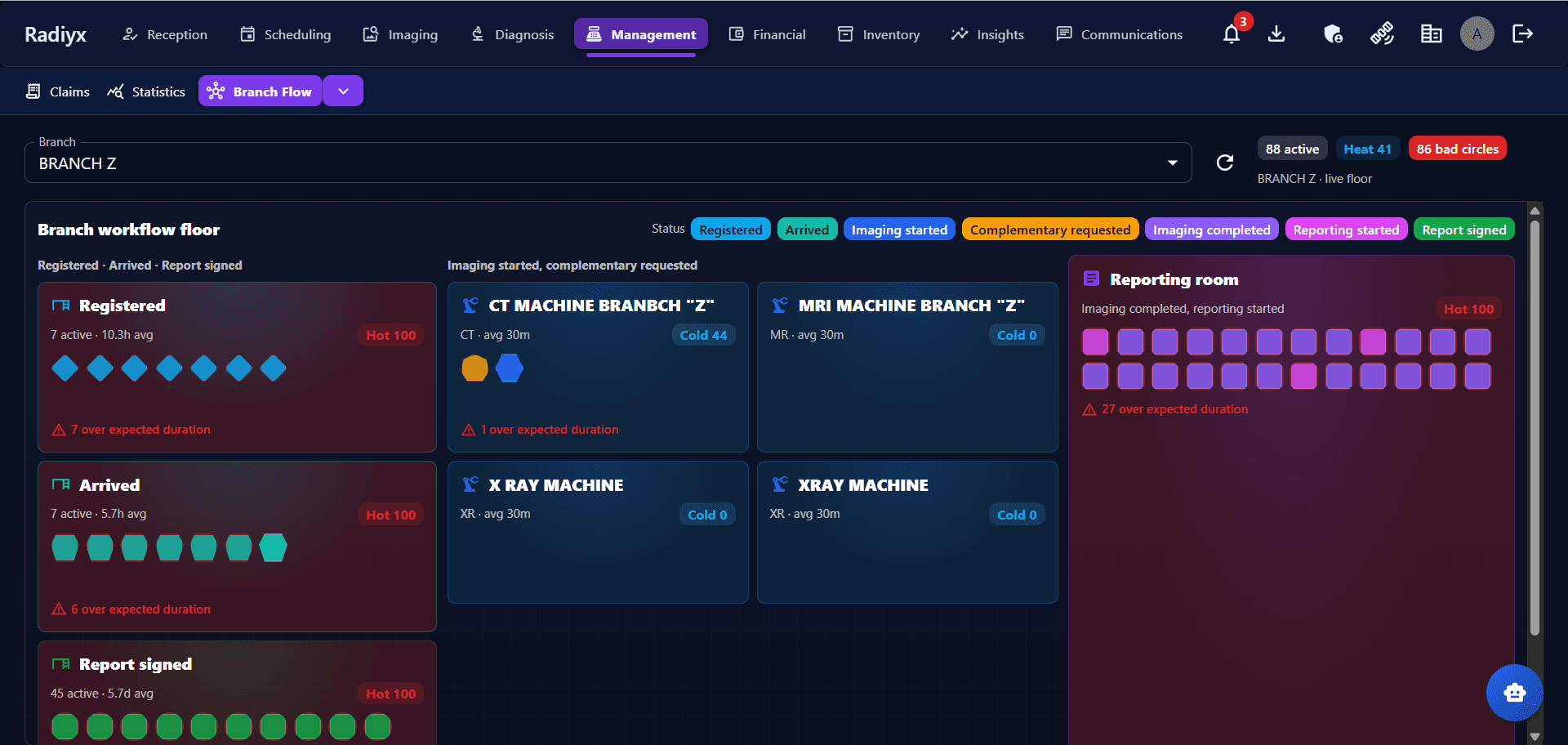The width and height of the screenshot is (1568, 745).
Task: Toggle the Arrived status filter chip
Action: [x=807, y=230]
